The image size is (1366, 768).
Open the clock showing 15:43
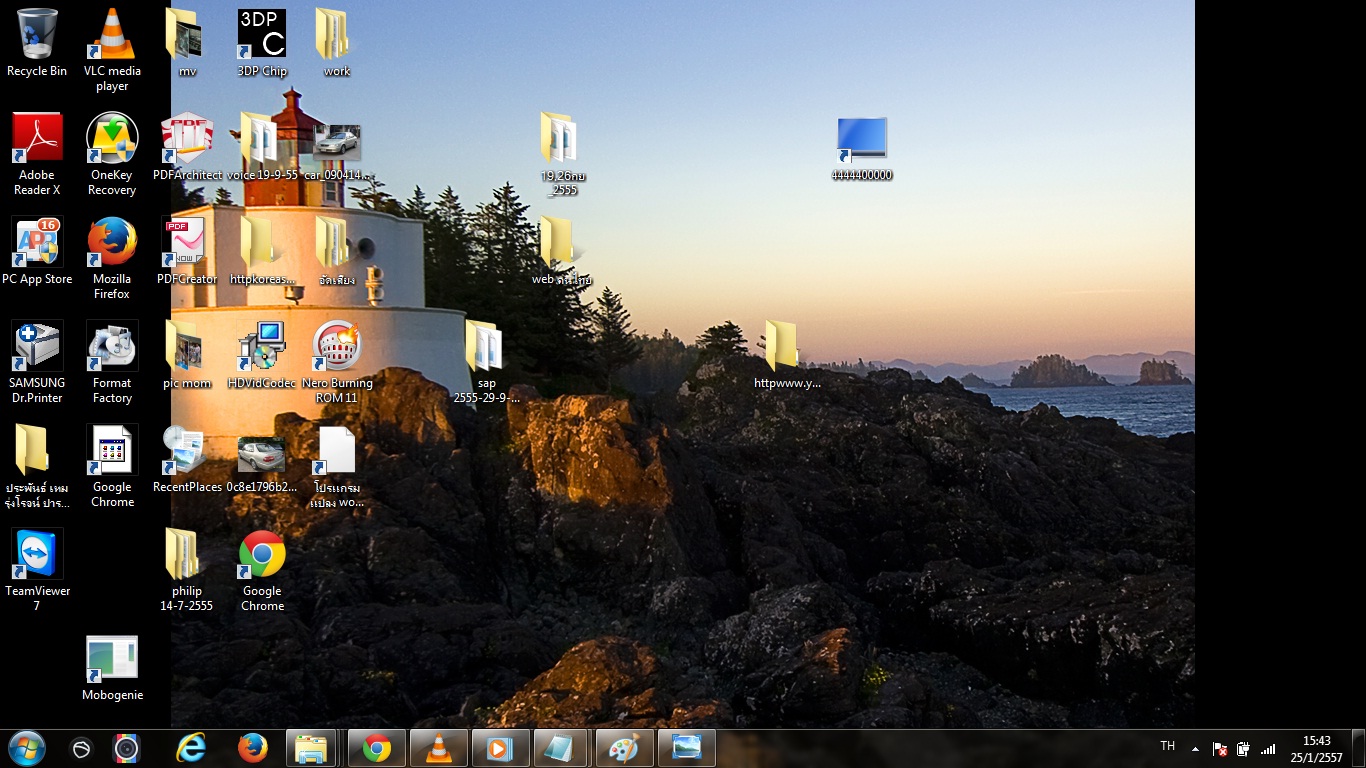click(x=1316, y=749)
